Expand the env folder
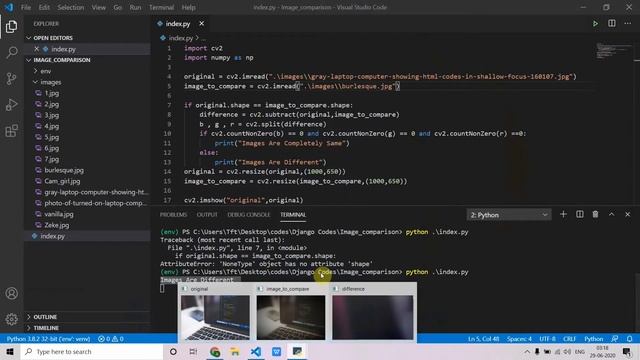The image size is (640, 360). (45, 71)
